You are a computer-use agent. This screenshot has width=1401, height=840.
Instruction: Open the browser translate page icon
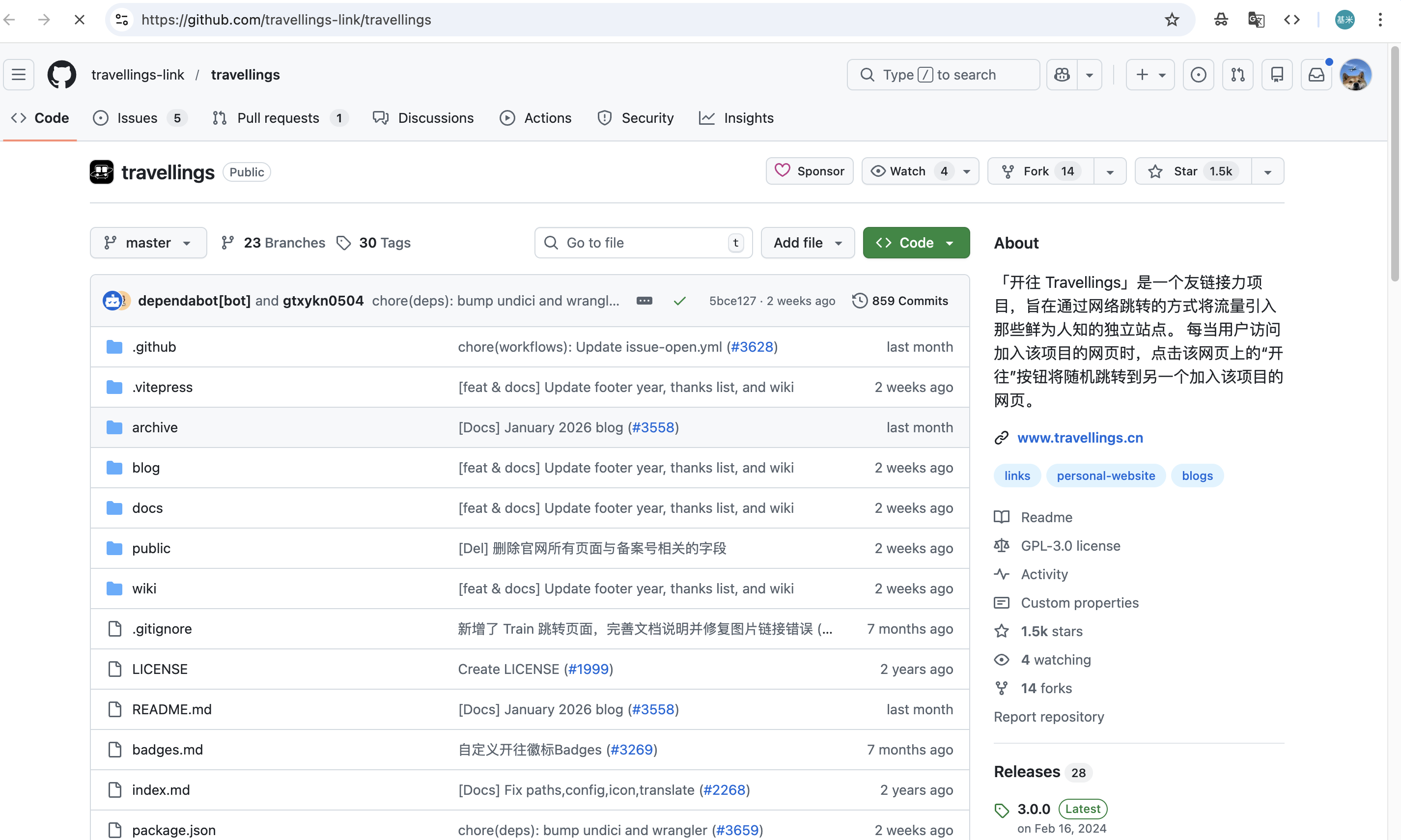[x=1256, y=20]
